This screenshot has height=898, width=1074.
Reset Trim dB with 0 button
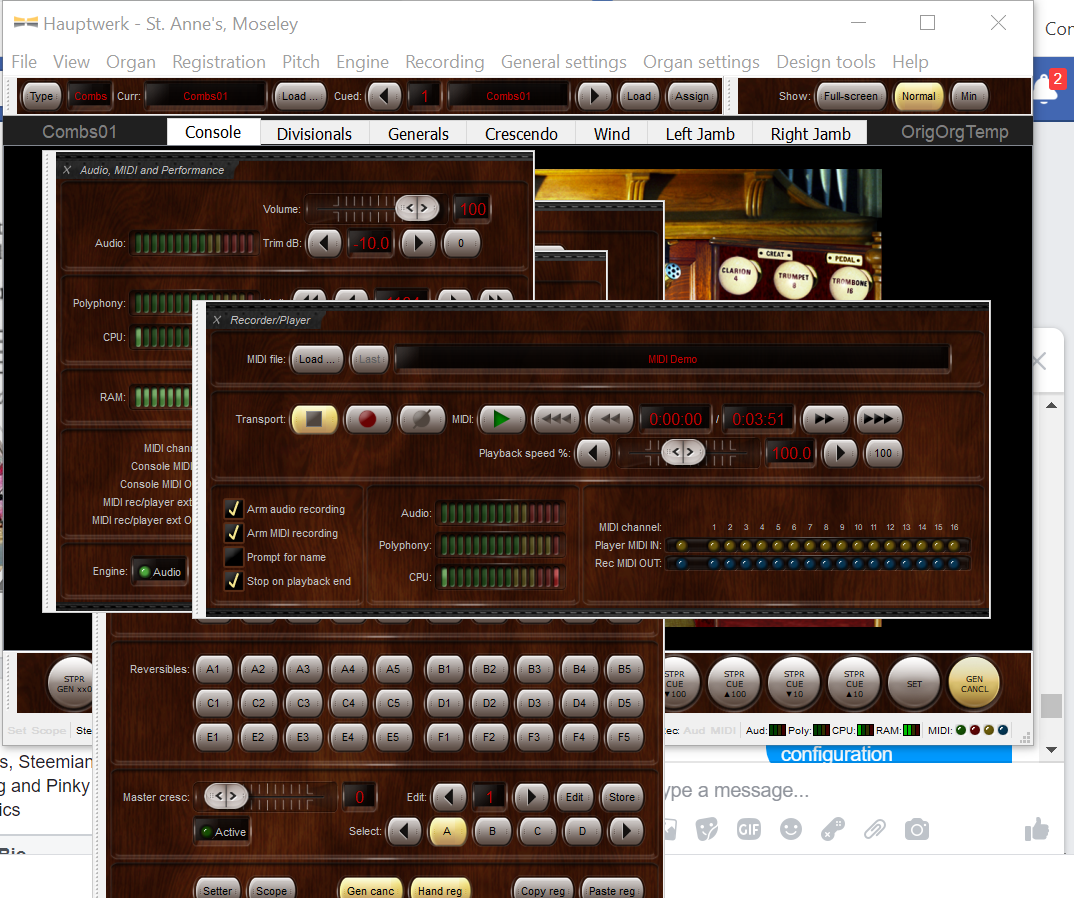coord(461,242)
